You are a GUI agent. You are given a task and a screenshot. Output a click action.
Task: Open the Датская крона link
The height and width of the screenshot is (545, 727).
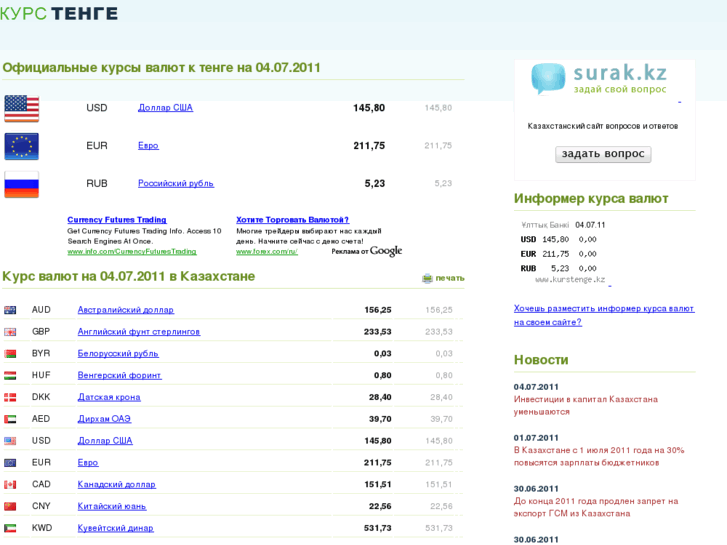pos(109,397)
